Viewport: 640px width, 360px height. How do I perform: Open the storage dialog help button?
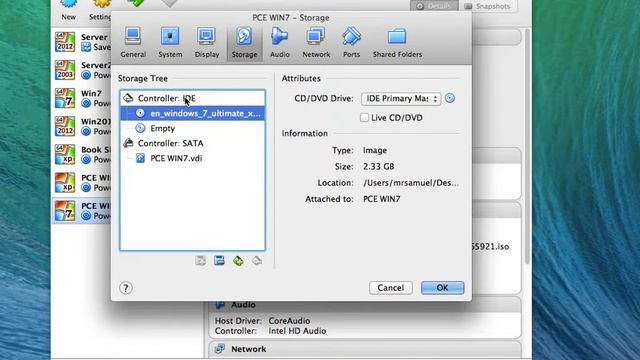tap(126, 288)
